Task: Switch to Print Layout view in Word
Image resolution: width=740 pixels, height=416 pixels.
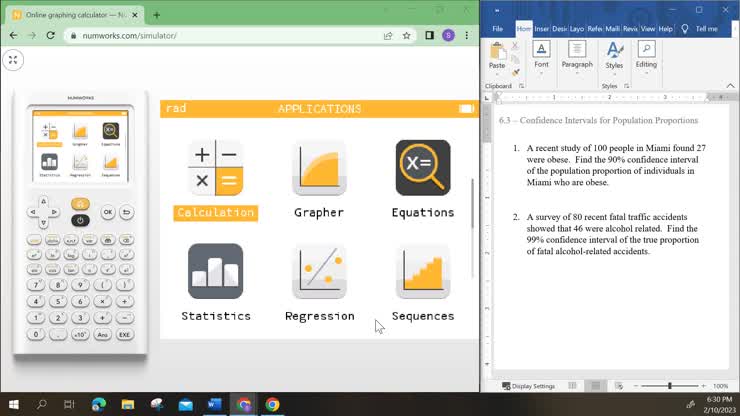Action: pyautogui.click(x=596, y=386)
